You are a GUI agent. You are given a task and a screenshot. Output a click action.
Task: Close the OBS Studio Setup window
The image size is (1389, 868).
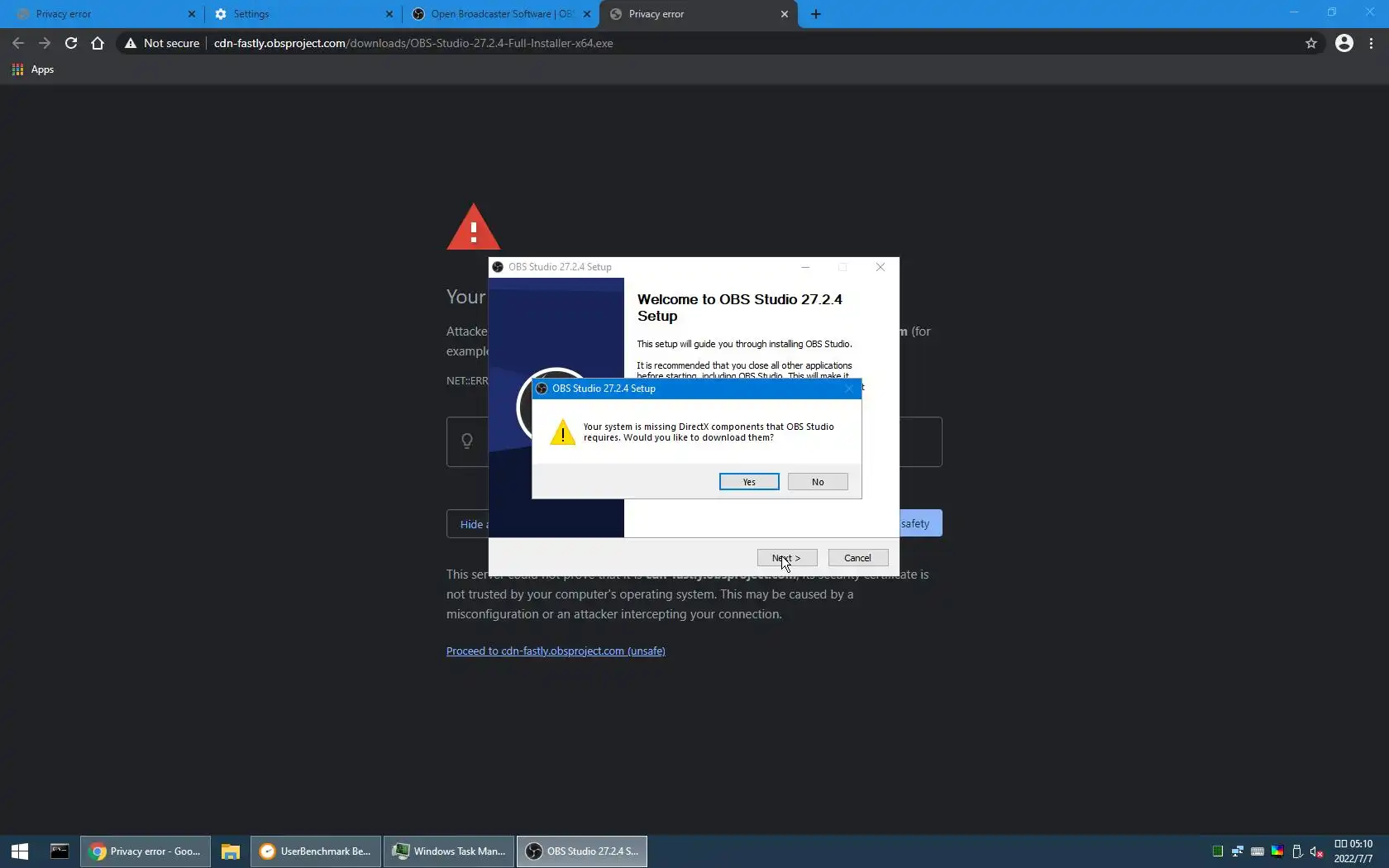click(x=881, y=267)
